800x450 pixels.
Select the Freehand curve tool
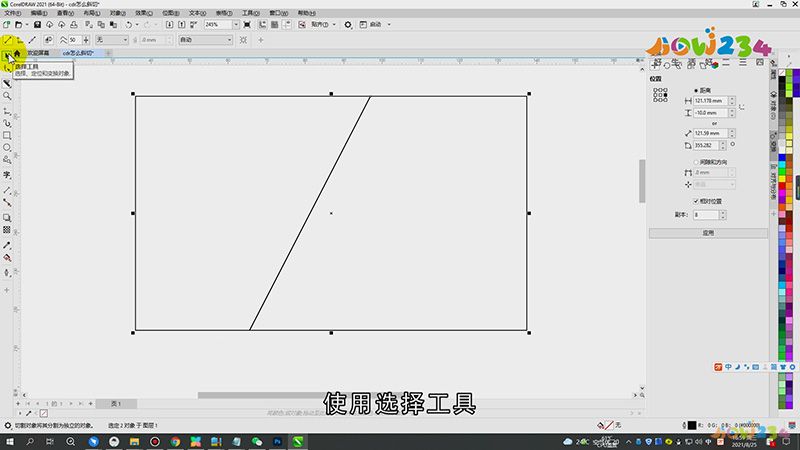click(7, 111)
